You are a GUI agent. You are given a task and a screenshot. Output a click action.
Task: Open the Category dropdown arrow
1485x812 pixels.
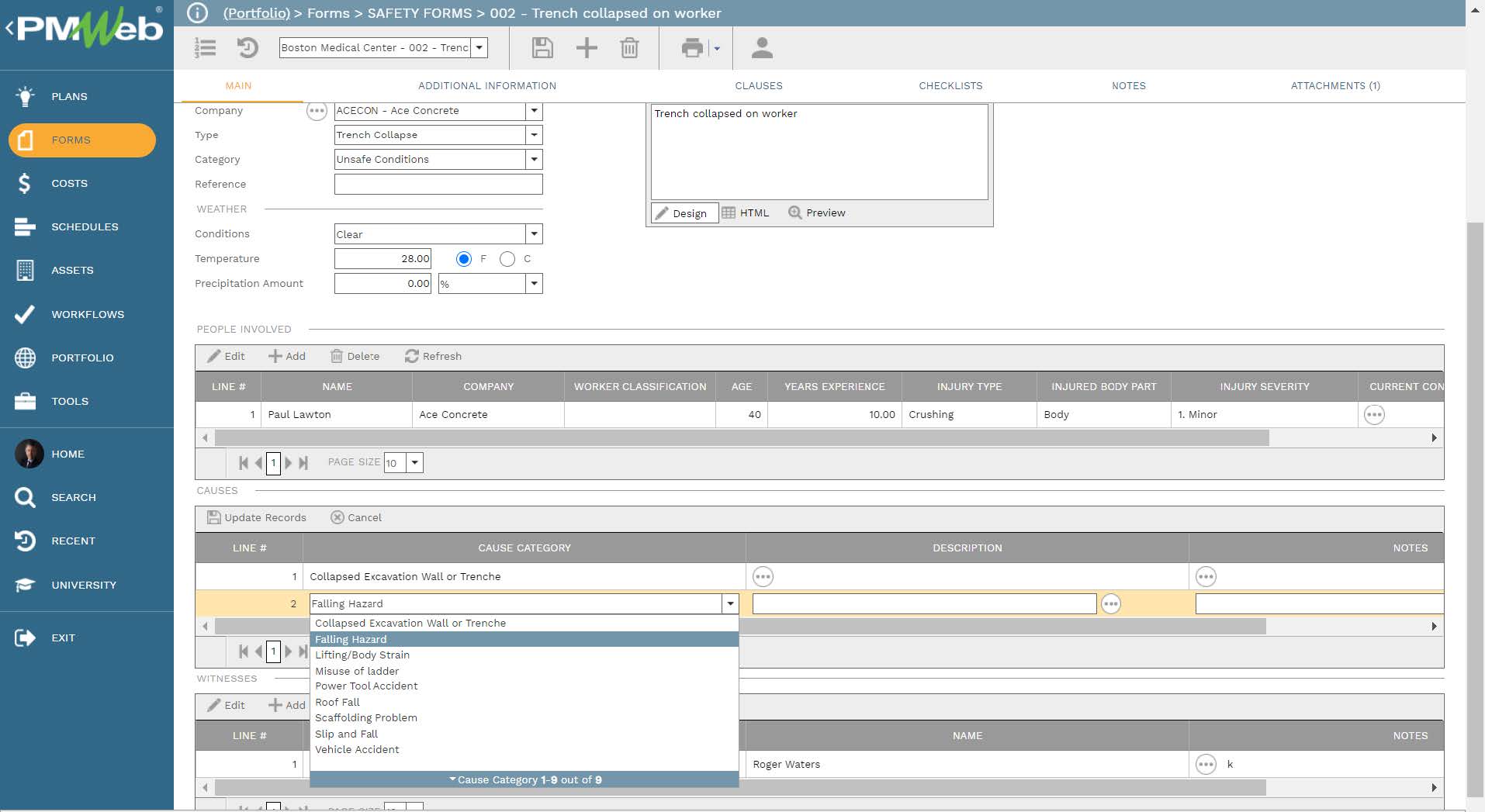(534, 159)
